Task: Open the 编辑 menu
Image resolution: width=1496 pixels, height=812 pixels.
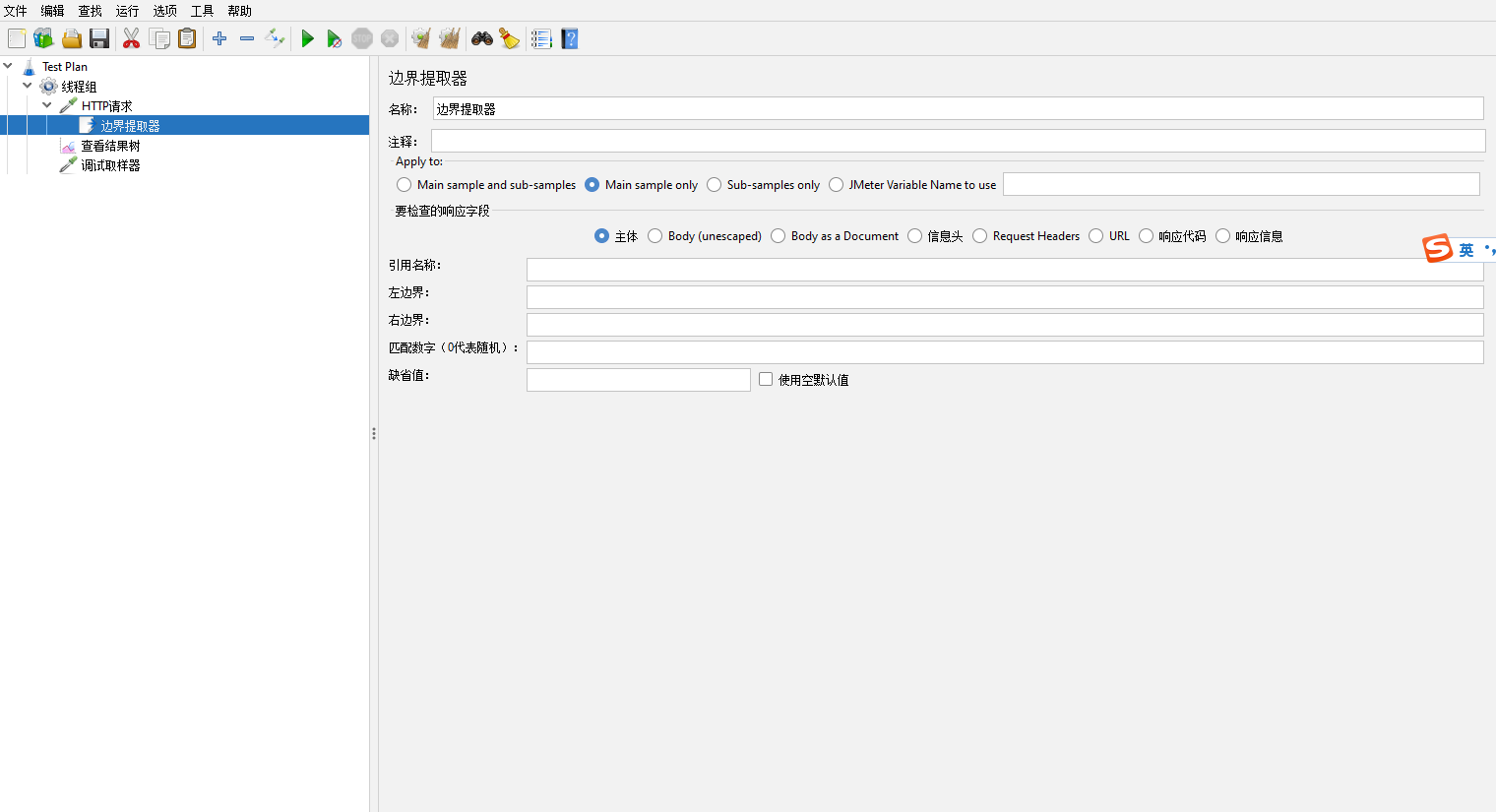Action: 52,11
